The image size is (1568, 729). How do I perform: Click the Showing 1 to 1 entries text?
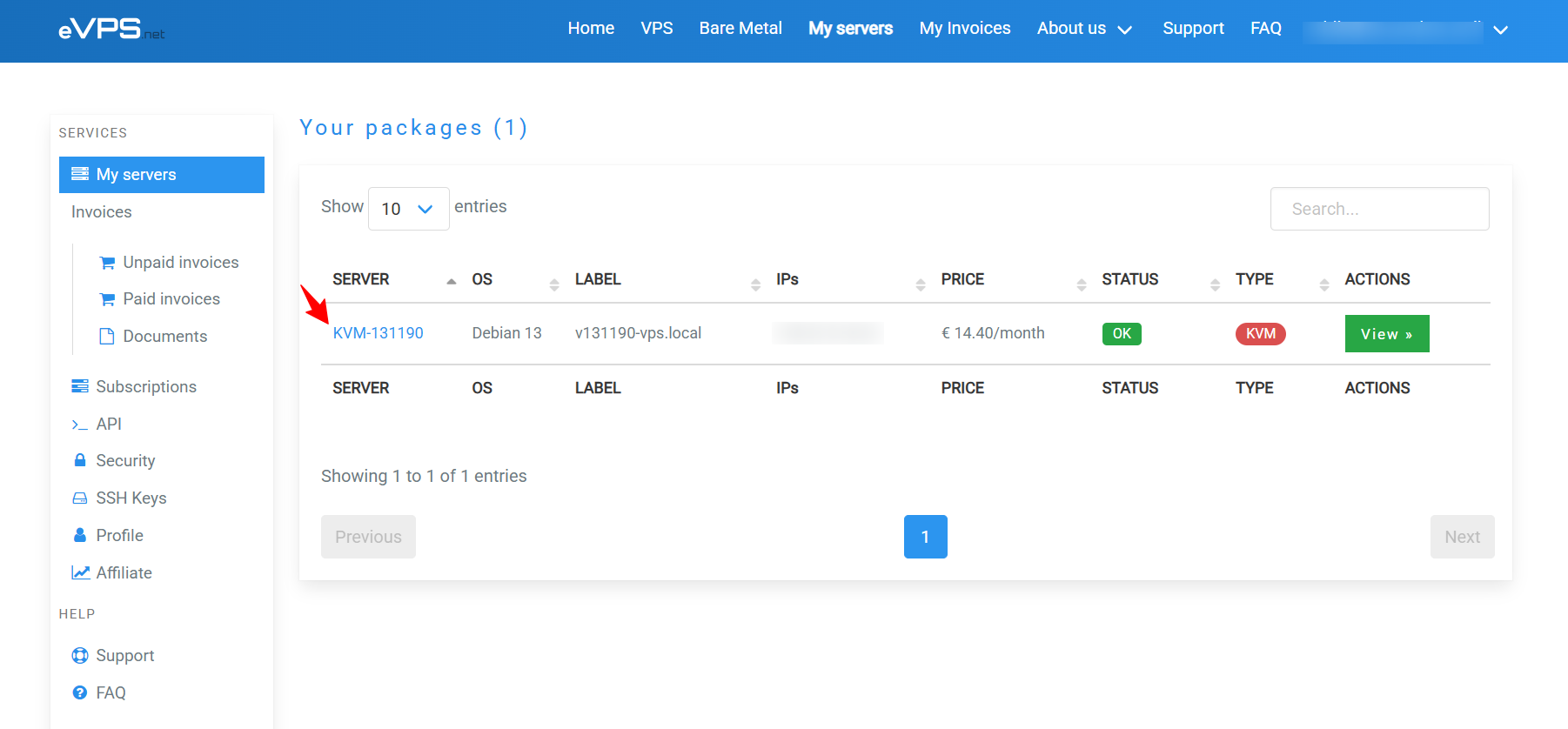pyautogui.click(x=424, y=476)
